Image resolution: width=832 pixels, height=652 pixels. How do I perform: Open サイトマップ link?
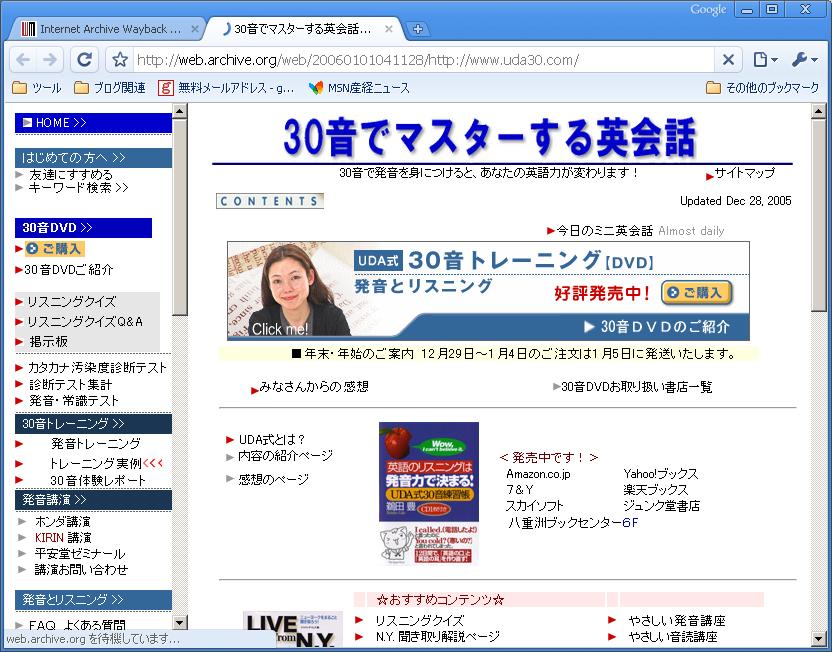pyautogui.click(x=744, y=173)
